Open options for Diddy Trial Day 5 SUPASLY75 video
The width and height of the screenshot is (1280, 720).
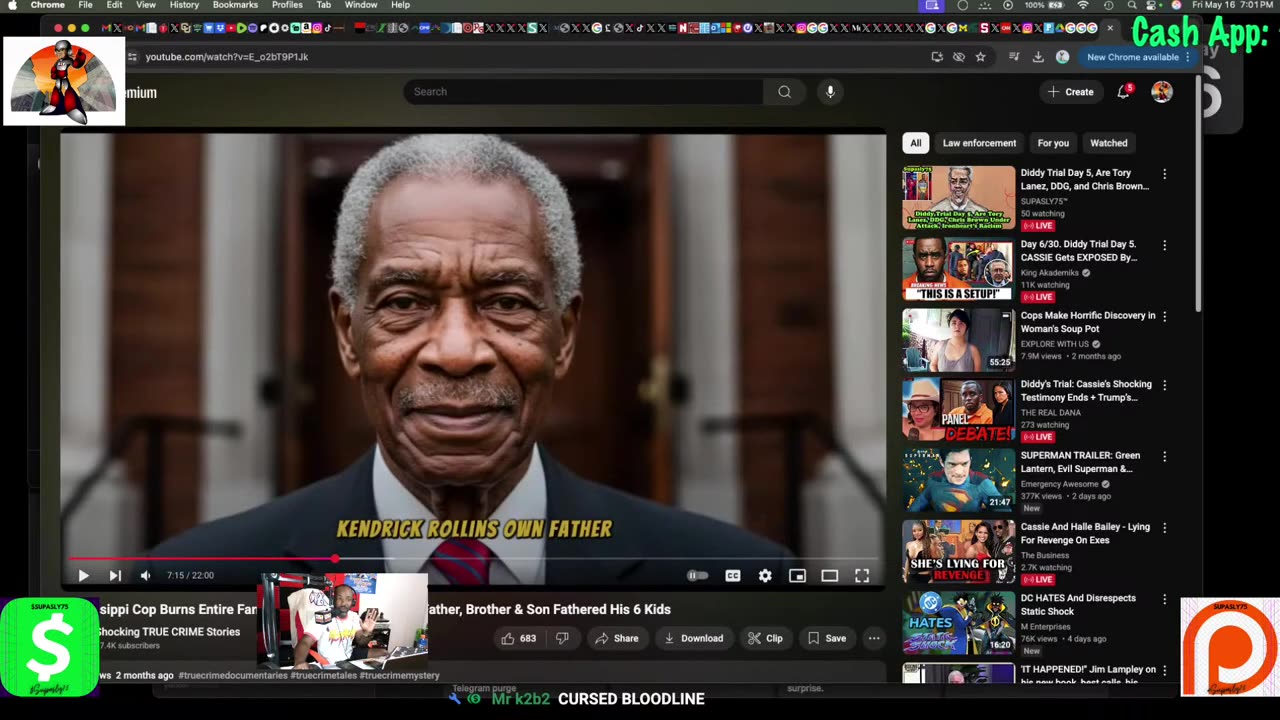click(1164, 174)
